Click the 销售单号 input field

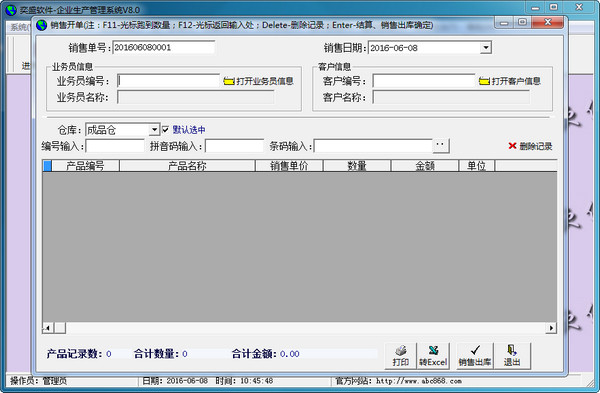click(x=163, y=47)
